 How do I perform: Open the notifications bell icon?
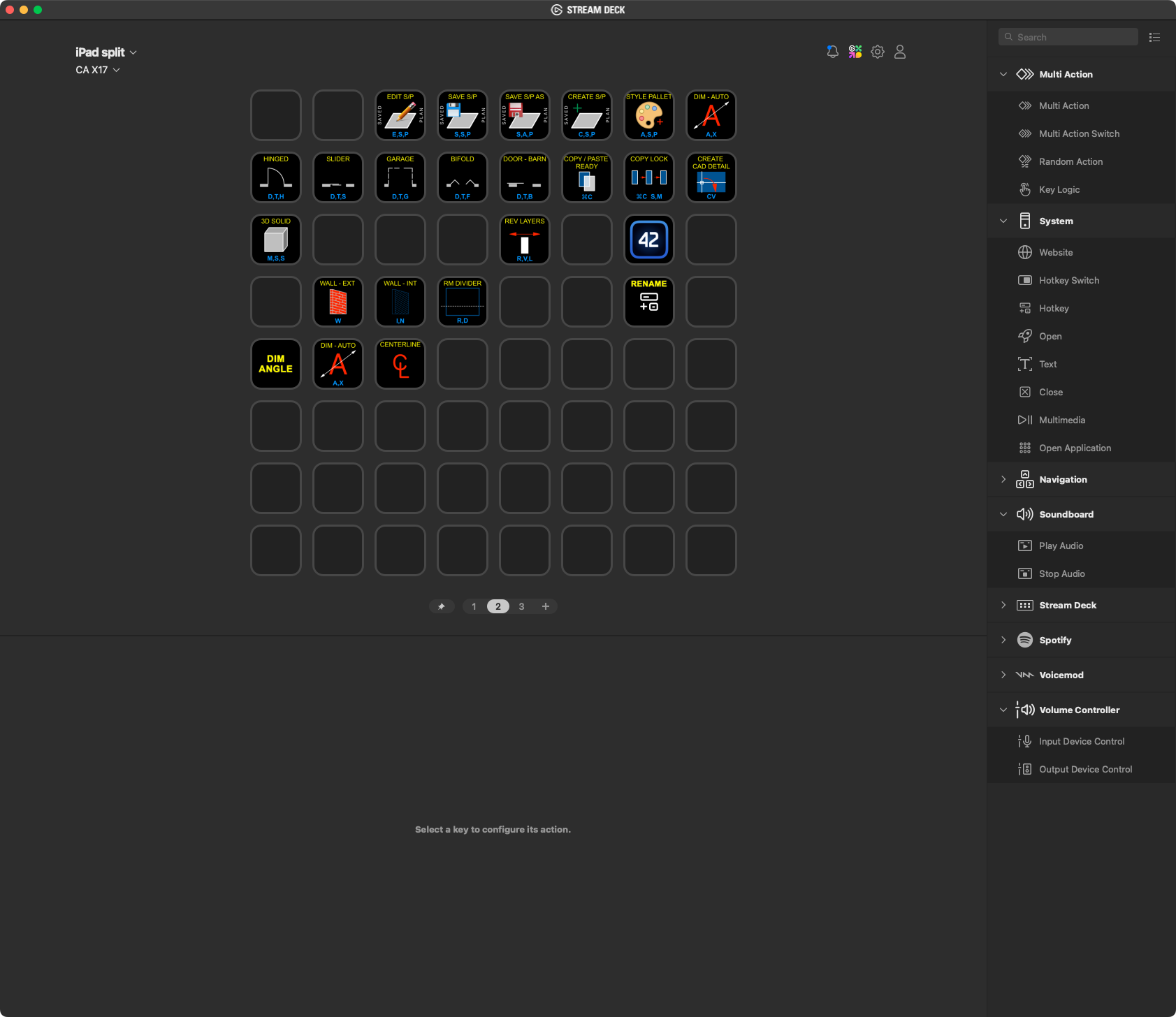click(x=832, y=52)
